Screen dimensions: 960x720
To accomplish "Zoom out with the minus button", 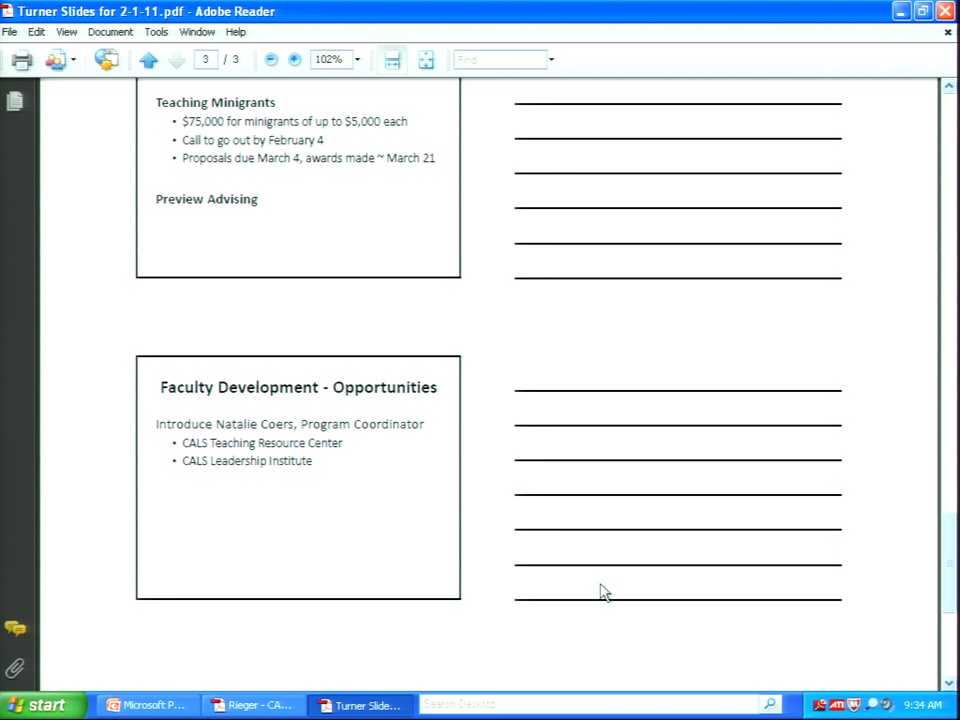I will coord(271,59).
